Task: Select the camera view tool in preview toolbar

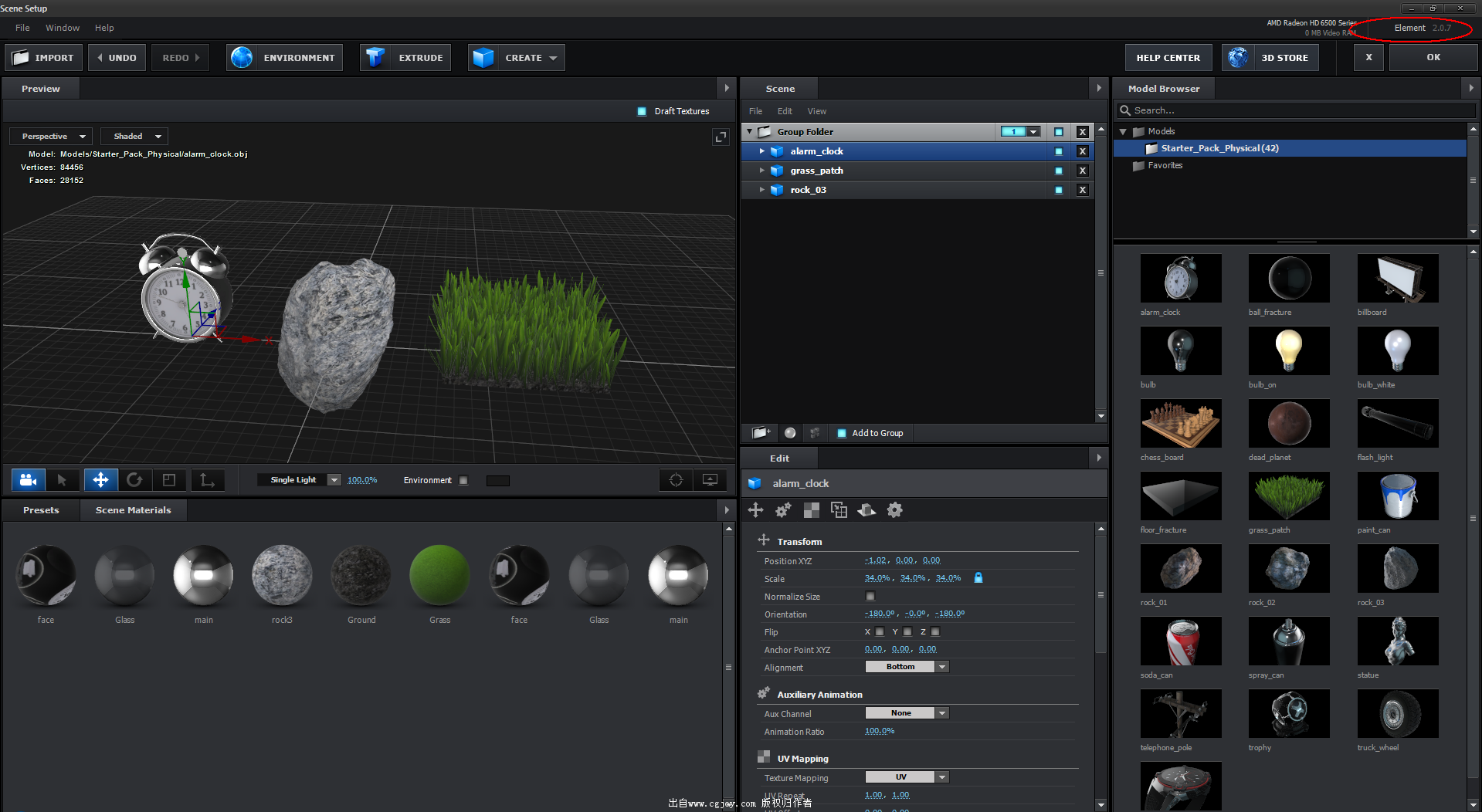Action: point(29,480)
